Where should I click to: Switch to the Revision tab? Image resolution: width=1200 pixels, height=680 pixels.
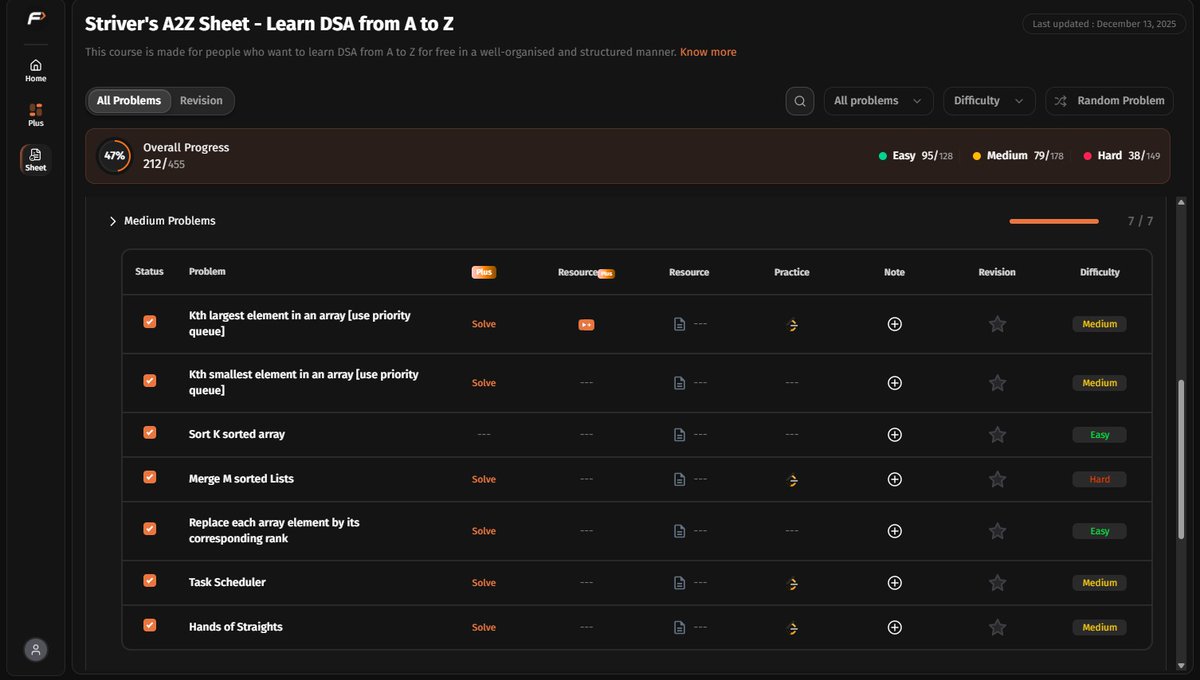point(201,101)
